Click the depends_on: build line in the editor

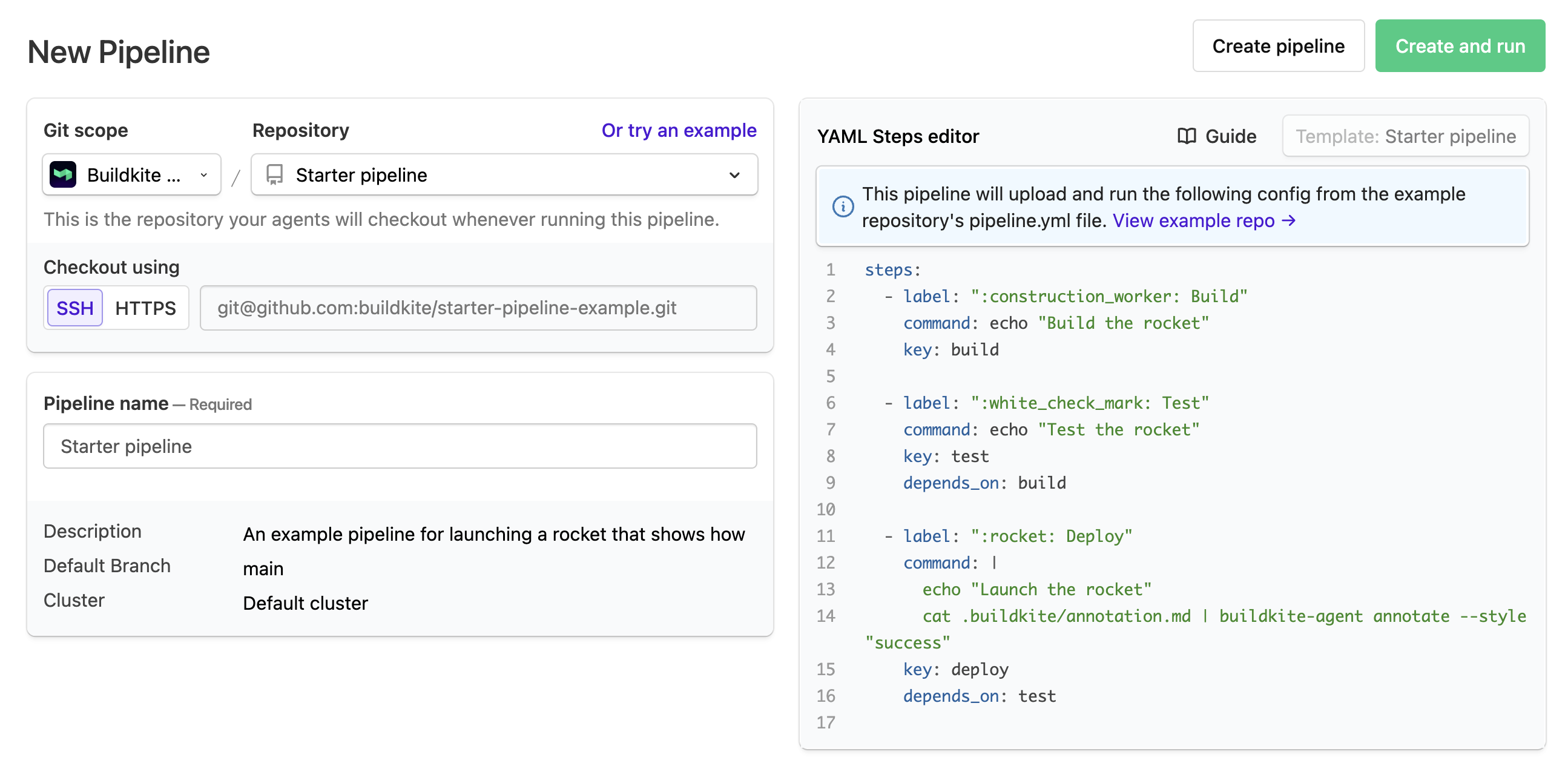point(984,483)
